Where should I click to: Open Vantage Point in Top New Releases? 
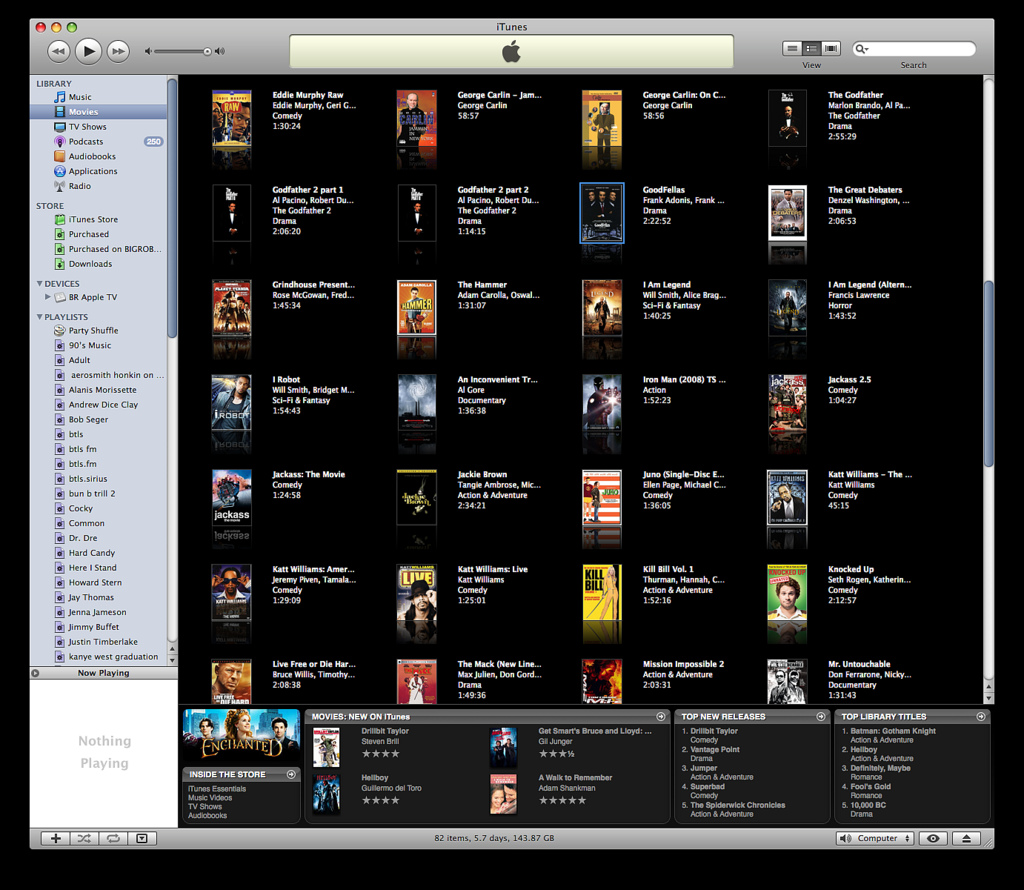pyautogui.click(x=714, y=750)
